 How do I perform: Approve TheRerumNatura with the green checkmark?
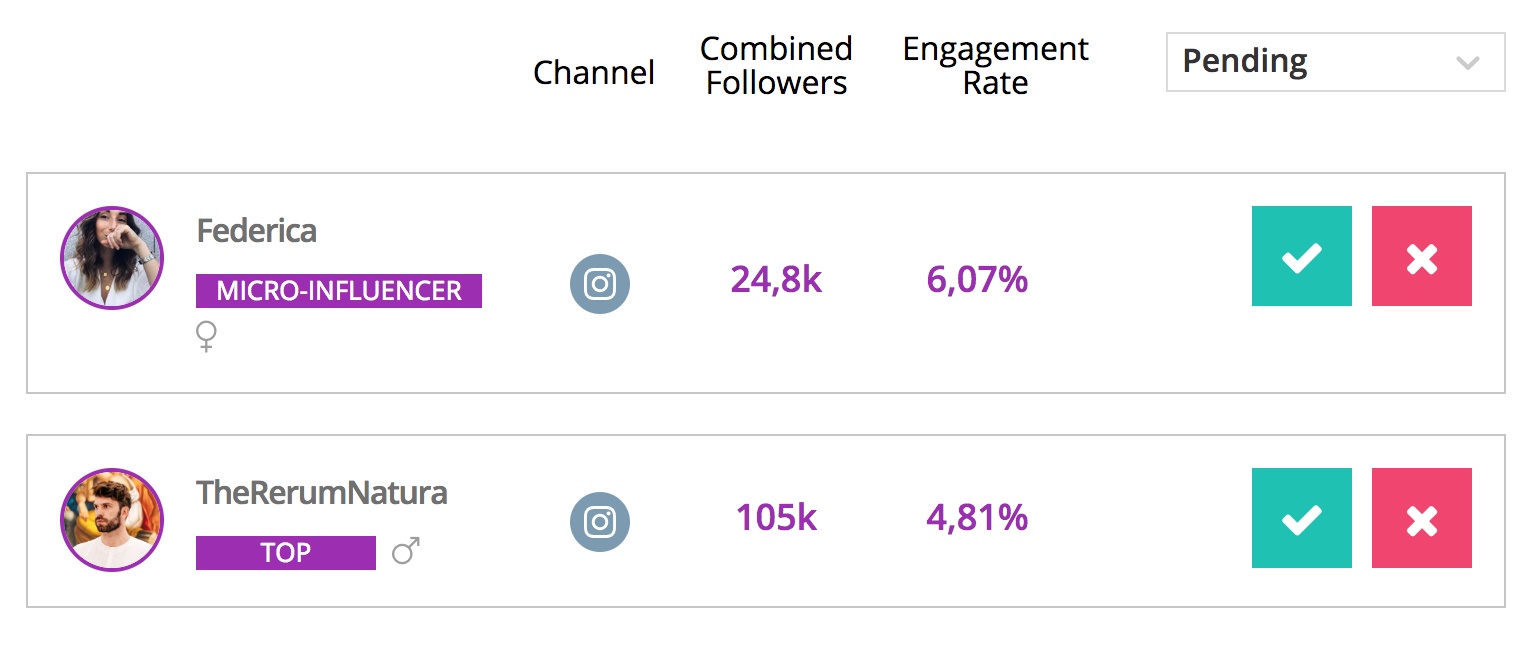(x=1301, y=518)
